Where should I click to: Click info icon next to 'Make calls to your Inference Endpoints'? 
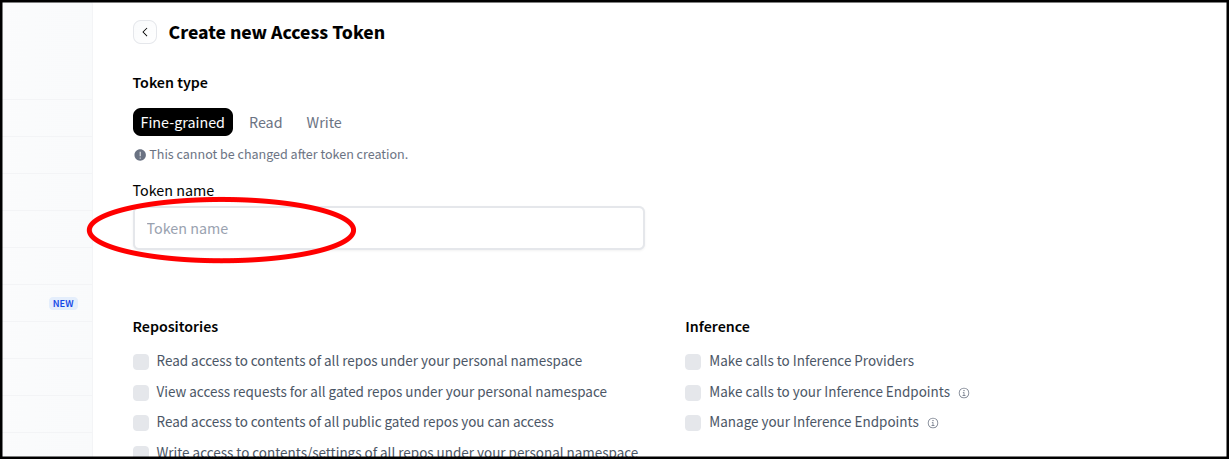tap(963, 393)
